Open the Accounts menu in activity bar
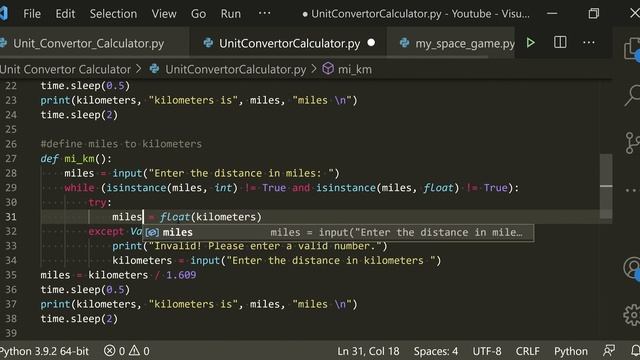 coord(632,269)
